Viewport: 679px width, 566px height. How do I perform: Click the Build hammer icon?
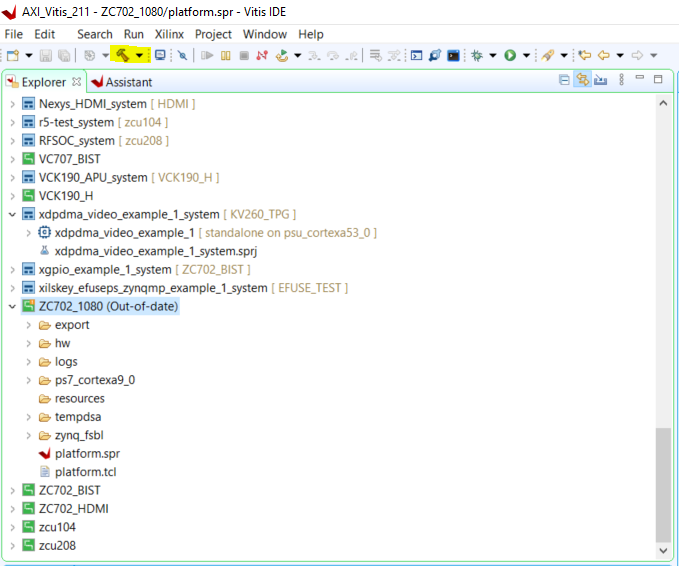(x=123, y=55)
